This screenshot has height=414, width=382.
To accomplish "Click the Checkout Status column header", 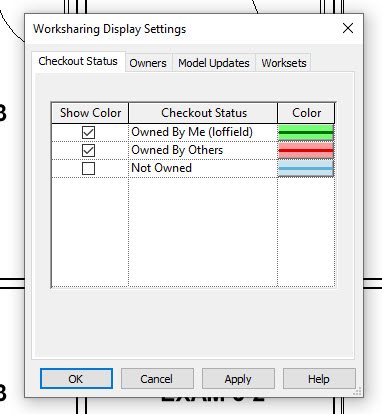I will coord(203,113).
